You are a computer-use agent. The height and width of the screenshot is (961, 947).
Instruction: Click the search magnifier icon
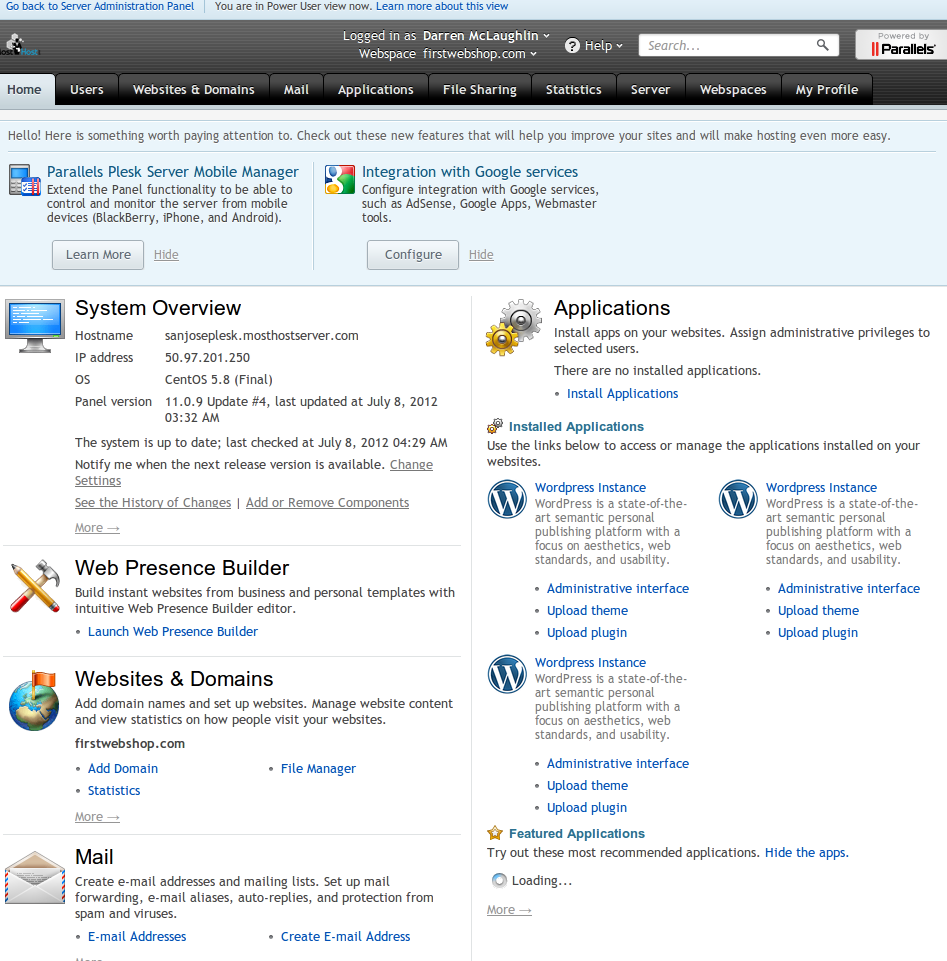point(823,45)
